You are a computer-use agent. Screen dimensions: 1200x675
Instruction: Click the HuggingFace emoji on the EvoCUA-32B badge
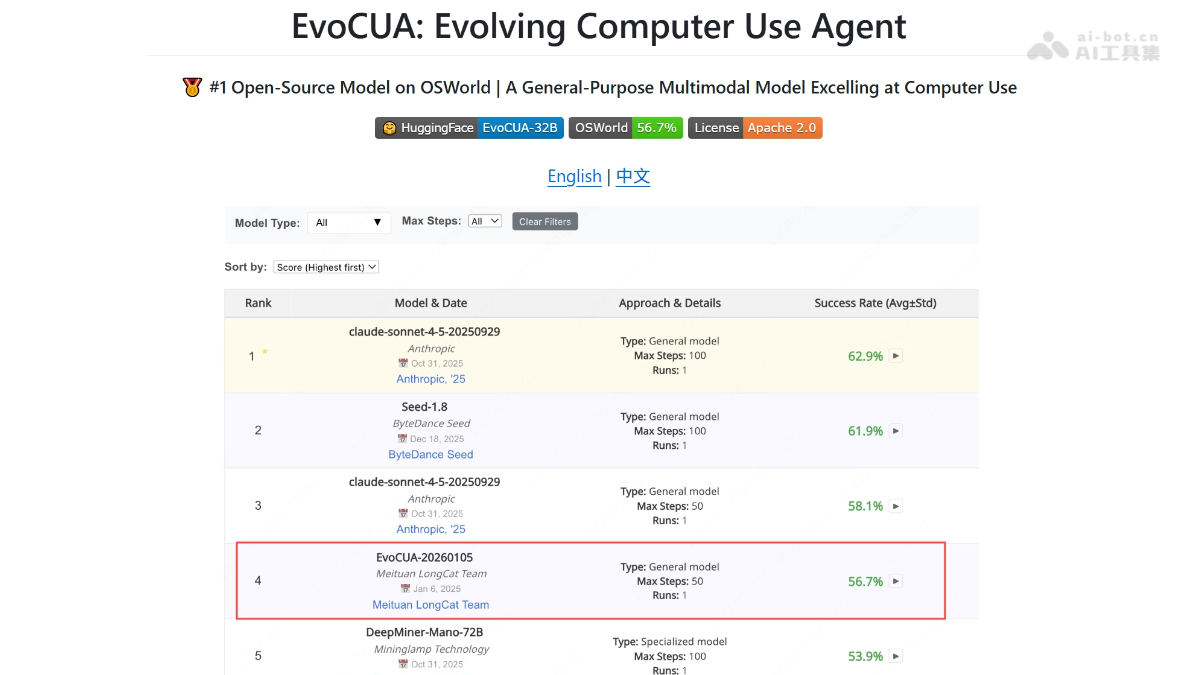point(389,127)
